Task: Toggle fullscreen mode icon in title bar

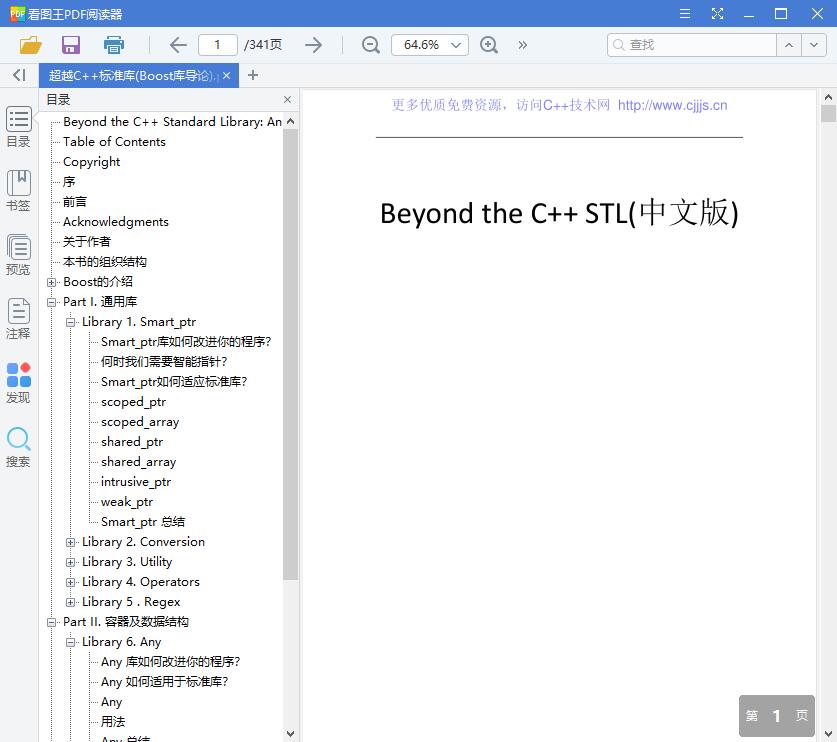Action: tap(717, 14)
